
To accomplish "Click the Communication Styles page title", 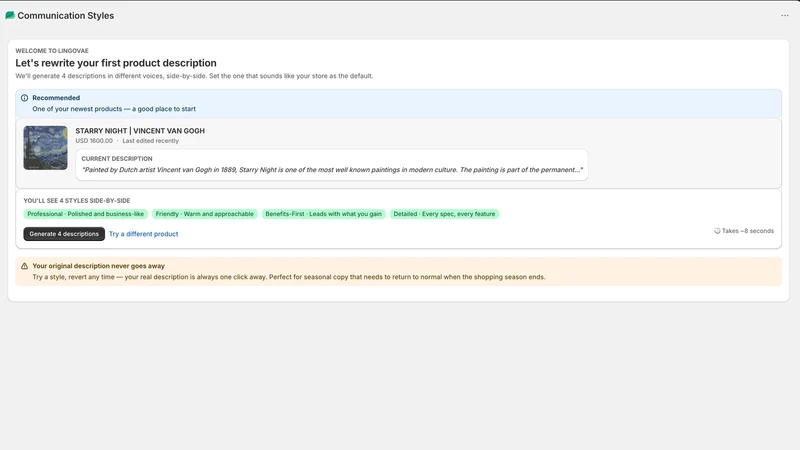I will point(66,16).
